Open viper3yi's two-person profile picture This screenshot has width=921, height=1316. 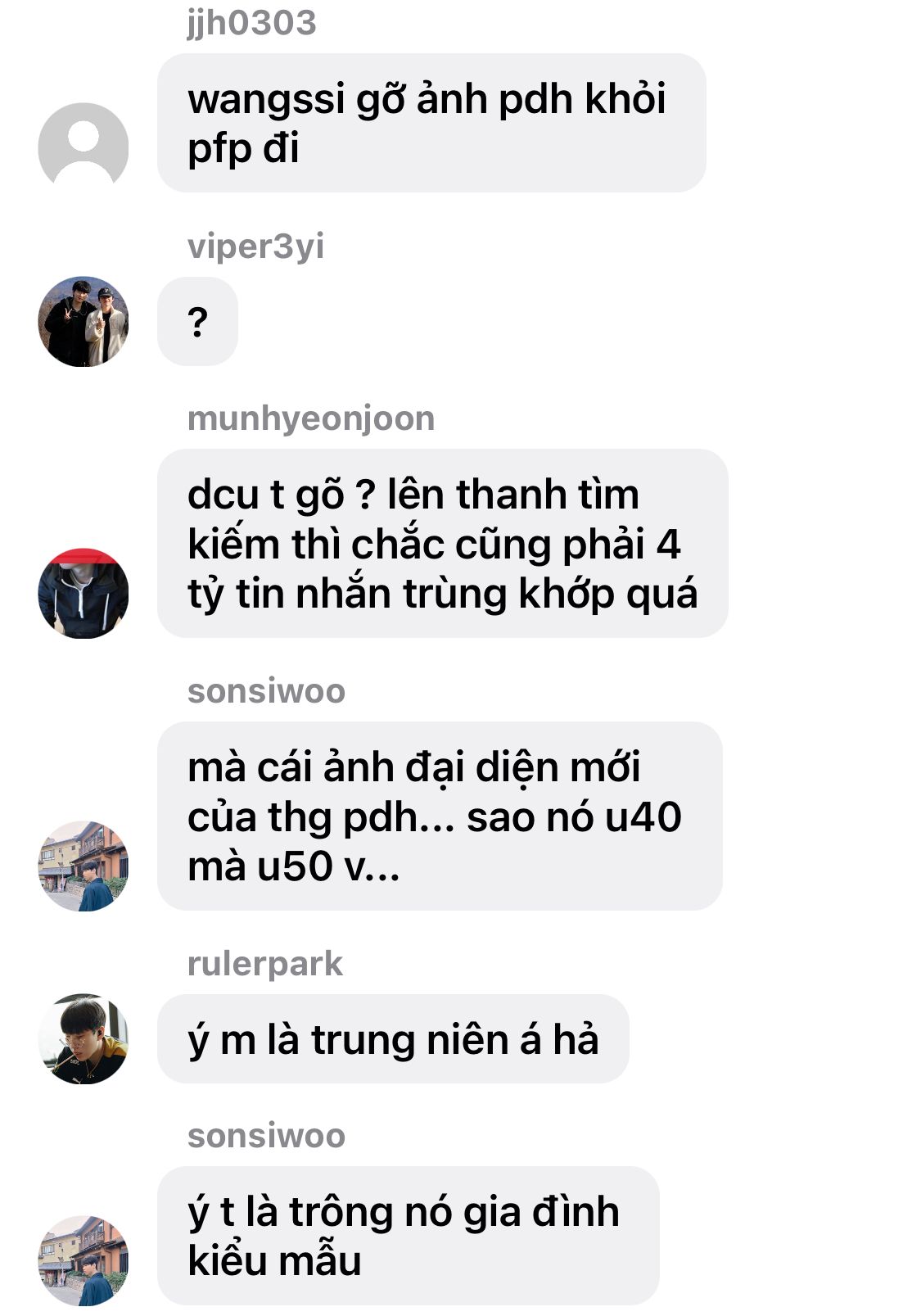84,321
